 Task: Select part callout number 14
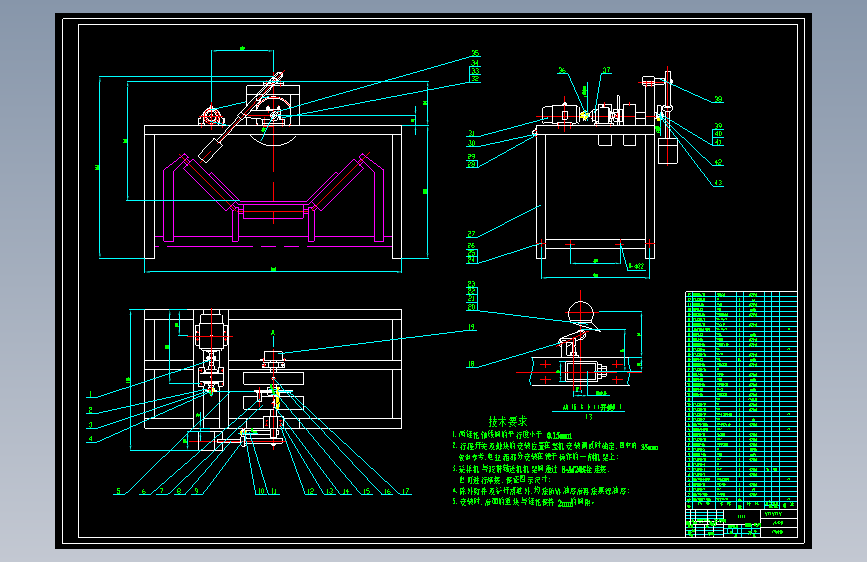[347, 491]
